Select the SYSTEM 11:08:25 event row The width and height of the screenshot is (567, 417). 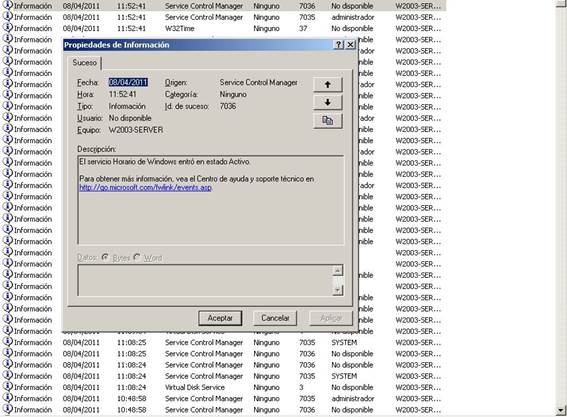click(223, 342)
